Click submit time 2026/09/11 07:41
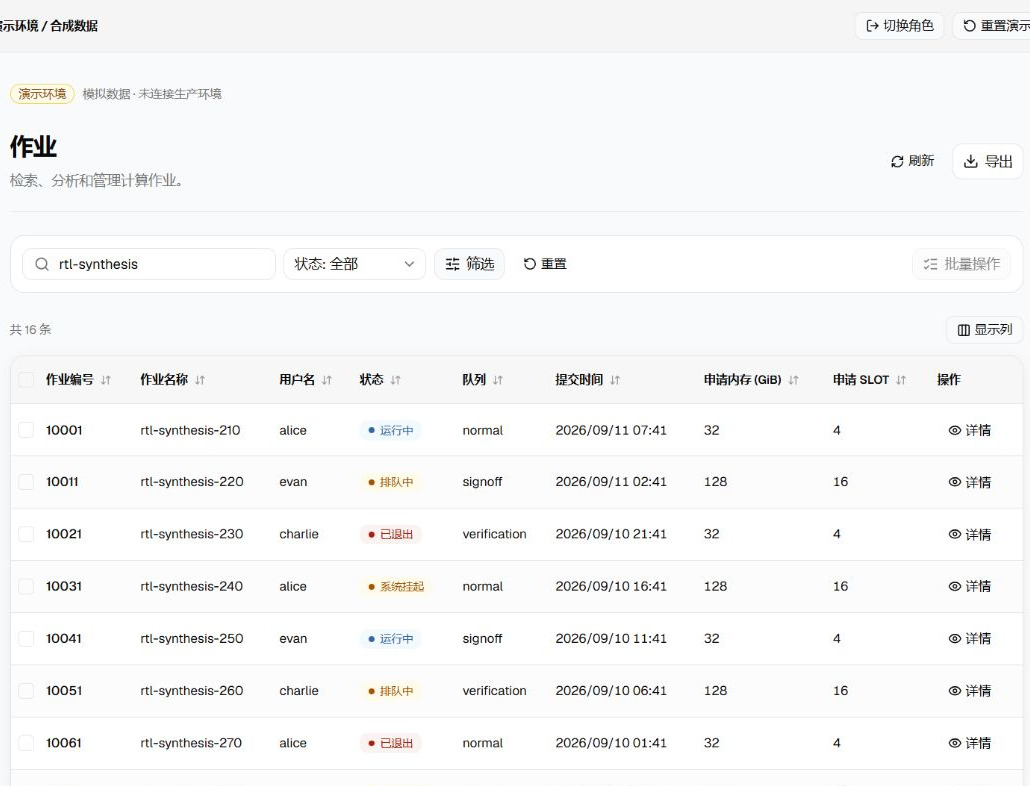The image size is (1030, 786). pos(611,430)
